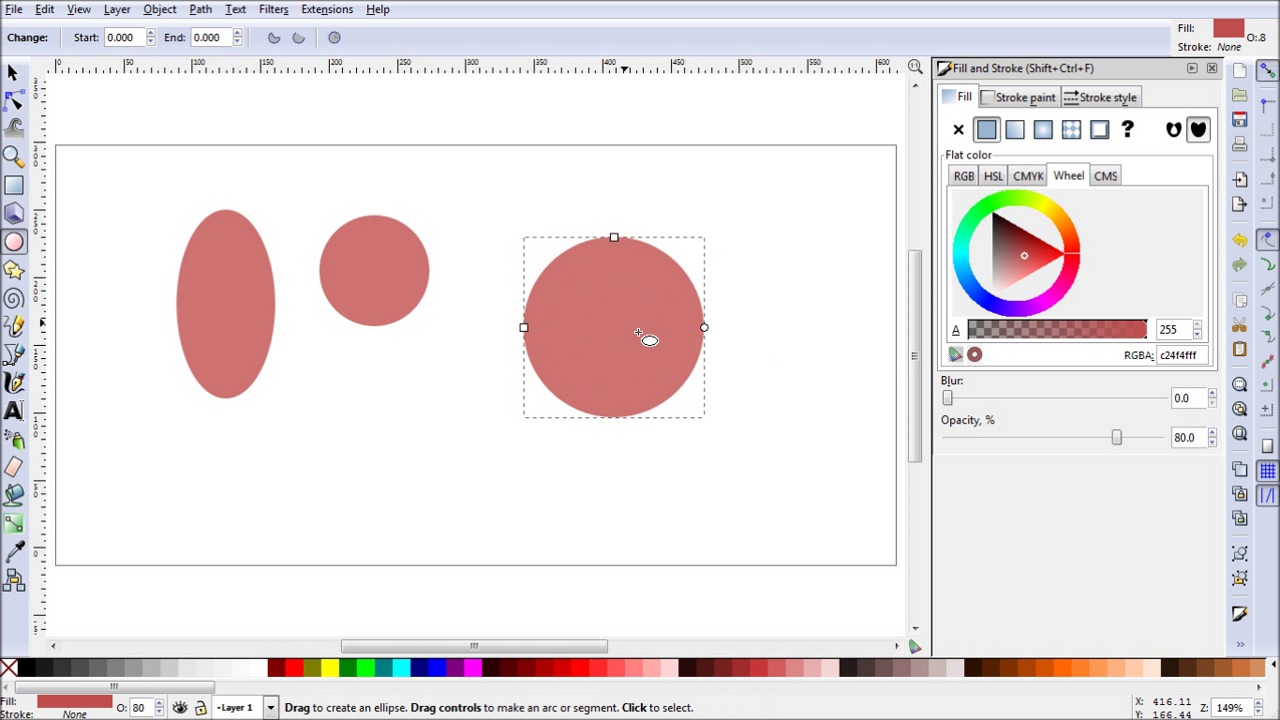Image resolution: width=1280 pixels, height=720 pixels.
Task: Toggle grid display snap button
Action: point(1267,471)
